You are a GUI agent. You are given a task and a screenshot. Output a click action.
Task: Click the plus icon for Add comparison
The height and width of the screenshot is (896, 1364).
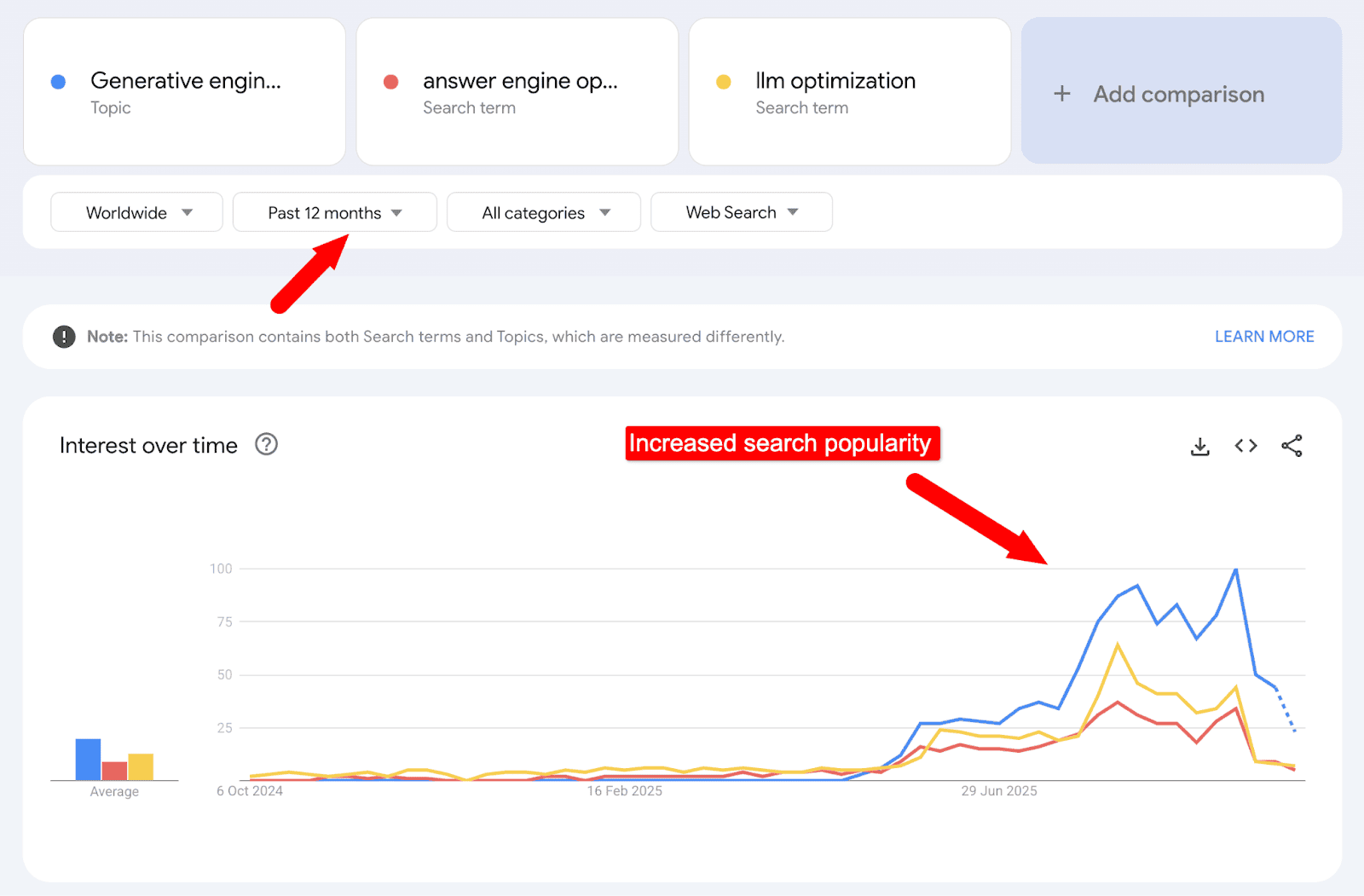coord(1062,94)
